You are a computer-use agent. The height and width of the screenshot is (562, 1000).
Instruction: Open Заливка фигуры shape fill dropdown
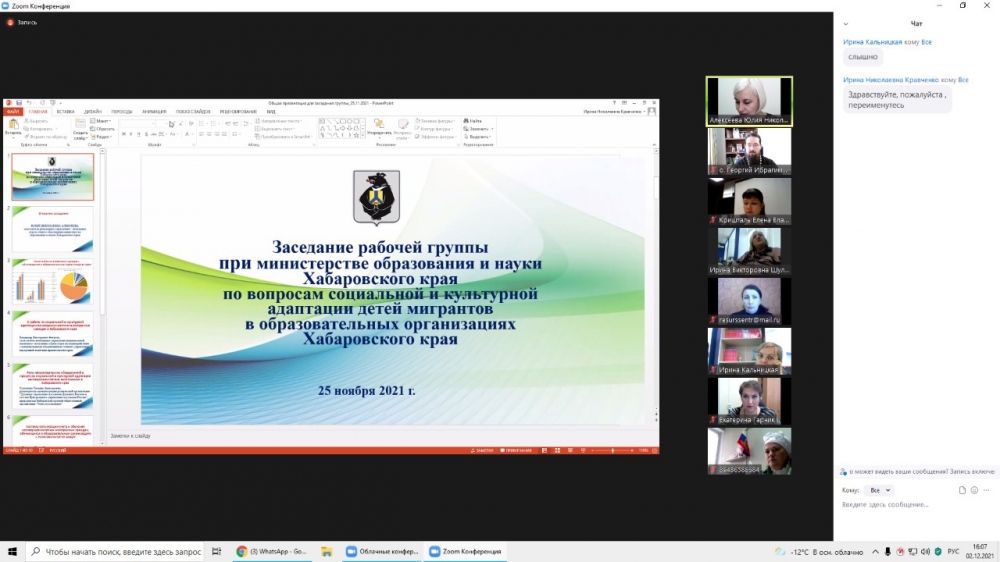click(x=434, y=121)
